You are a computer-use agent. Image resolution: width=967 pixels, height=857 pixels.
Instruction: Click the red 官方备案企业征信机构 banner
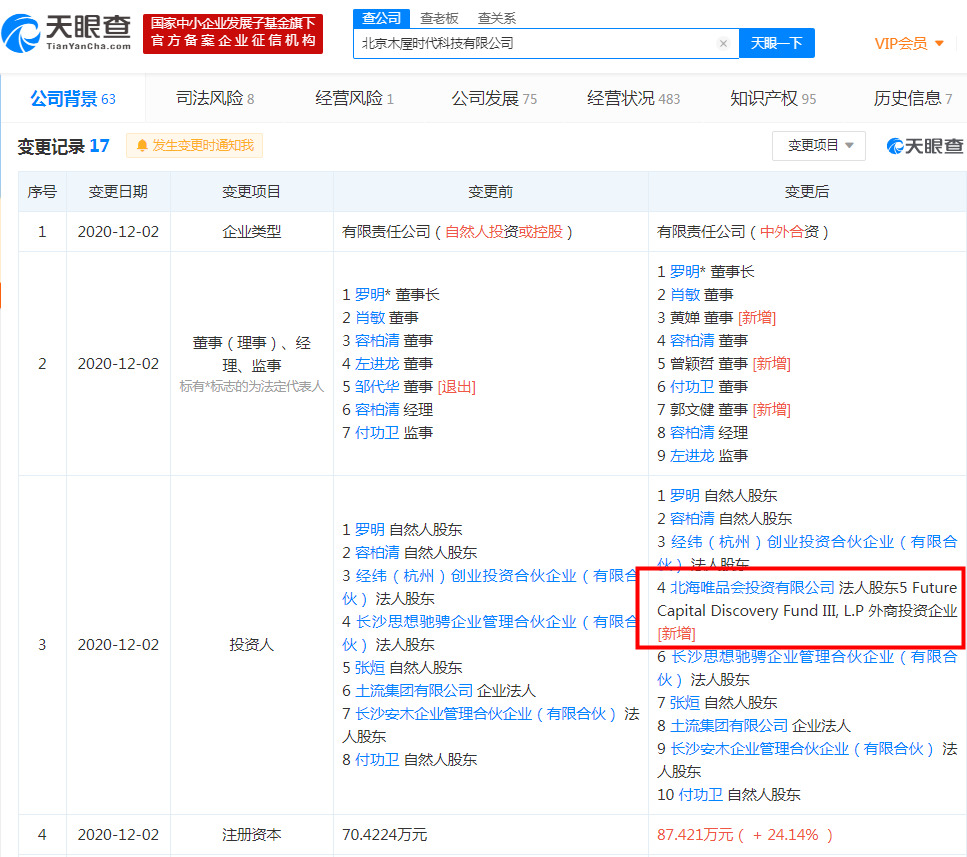tap(233, 33)
